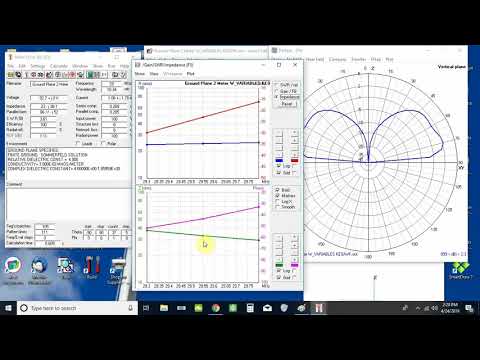Open Task View from the taskbar

(146, 308)
